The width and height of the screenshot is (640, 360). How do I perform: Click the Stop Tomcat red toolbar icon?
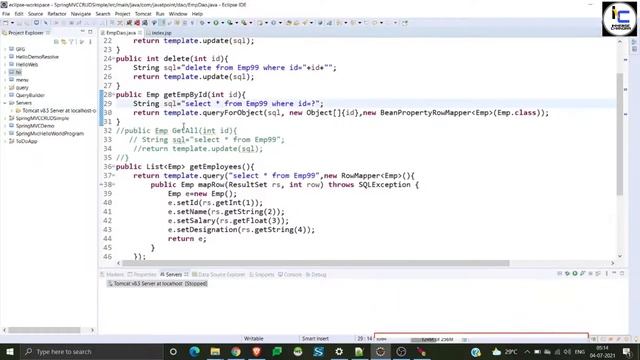(x=137, y=23)
